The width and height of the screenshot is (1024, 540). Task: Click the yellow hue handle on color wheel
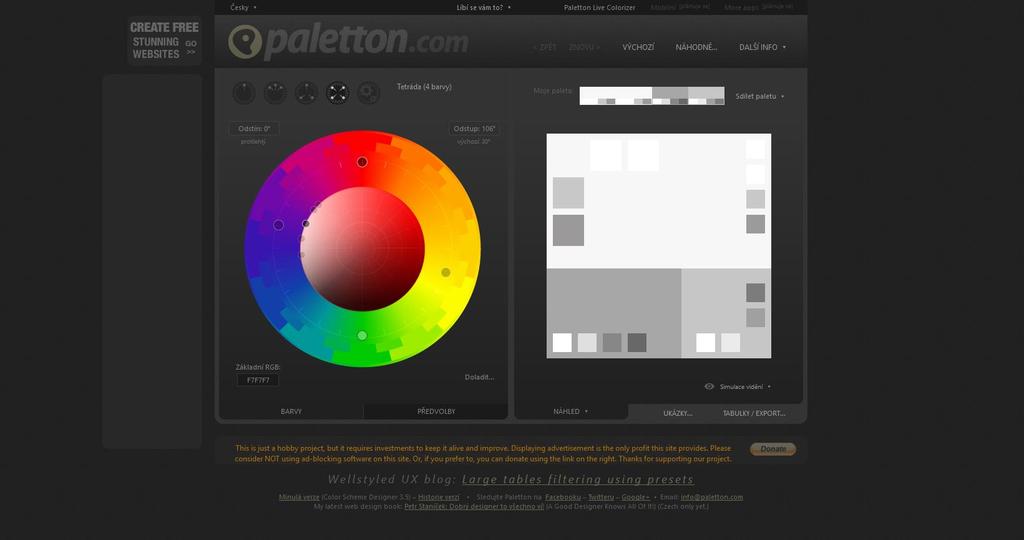pos(445,272)
